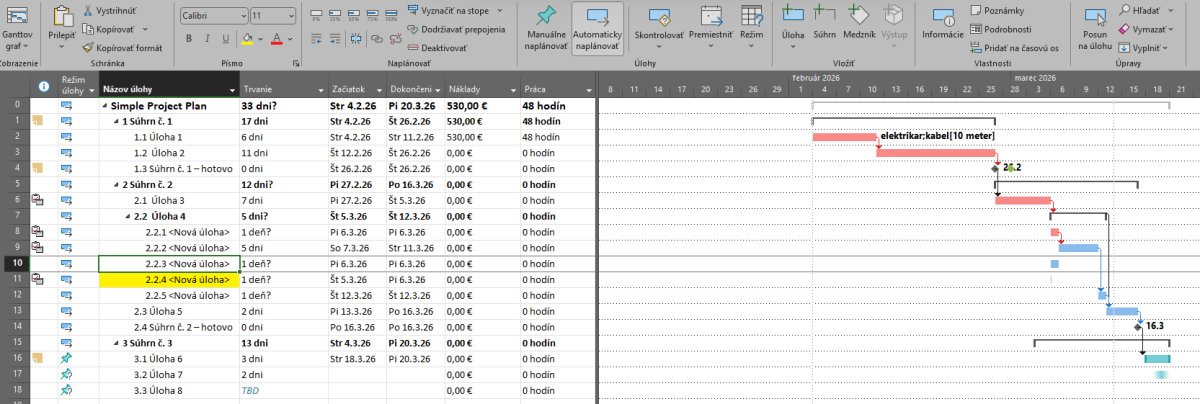1200x404 pixels.
Task: Open the Vyplniť fill dropdown
Action: point(1144,47)
